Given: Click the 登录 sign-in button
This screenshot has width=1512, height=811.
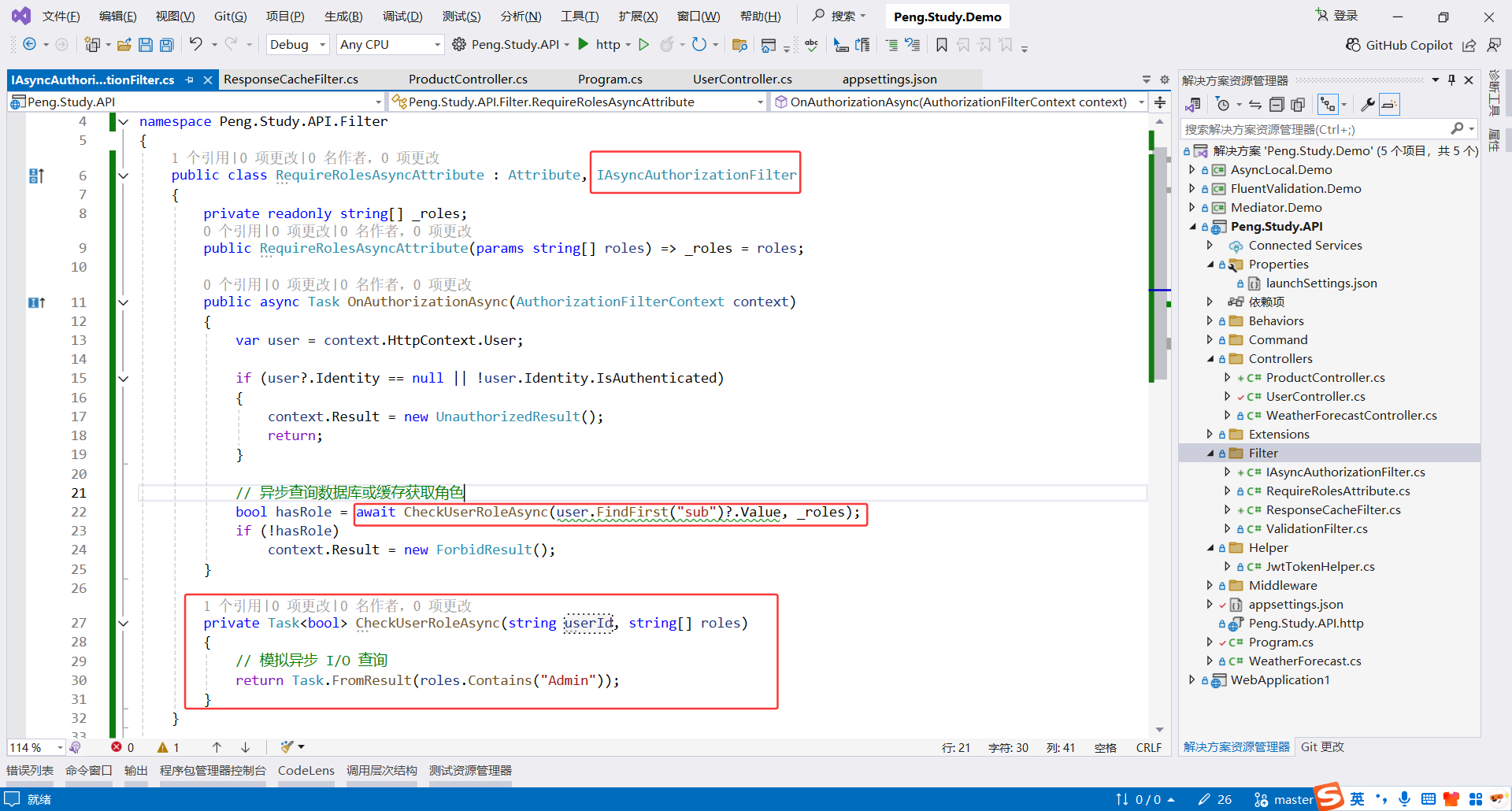Looking at the screenshot, I should coord(1336,16).
